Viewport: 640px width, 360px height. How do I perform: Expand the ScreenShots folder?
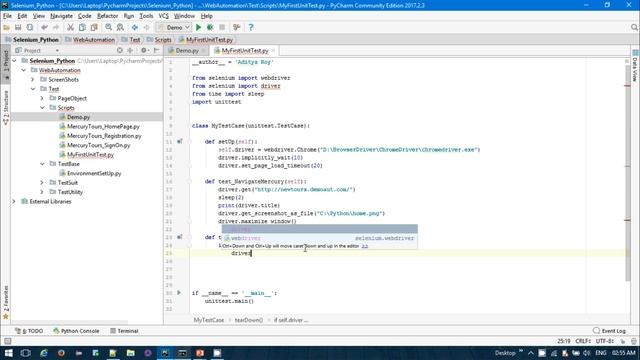pyautogui.click(x=33, y=80)
